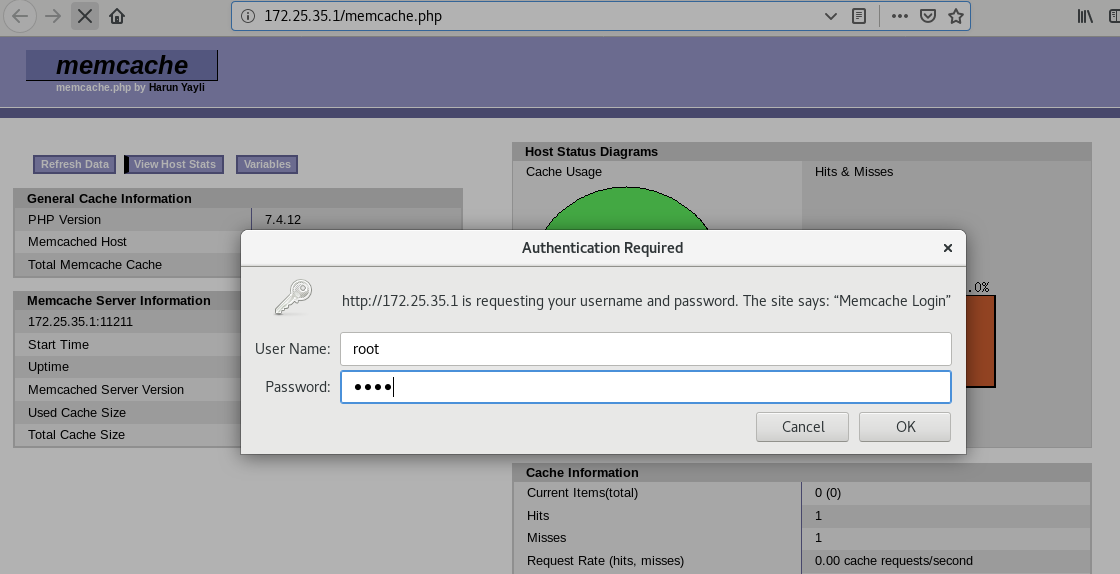Show site information for 172.25.35.1
Screen dimensions: 1120x574
tap(248, 16)
